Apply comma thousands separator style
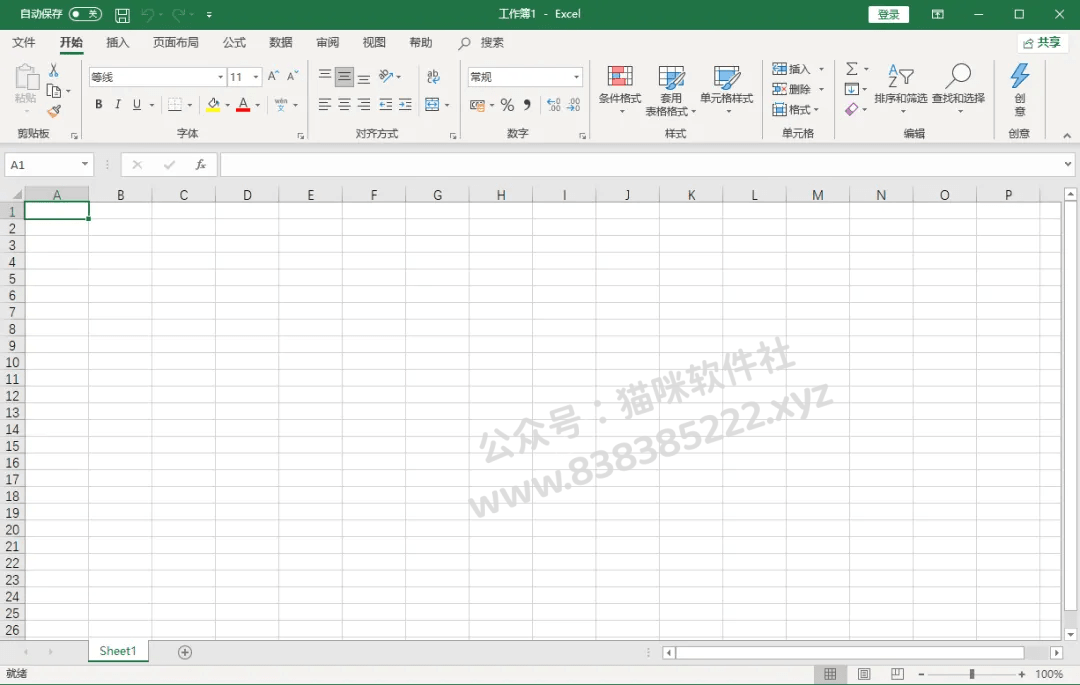Image resolution: width=1080 pixels, height=685 pixels. tap(527, 105)
